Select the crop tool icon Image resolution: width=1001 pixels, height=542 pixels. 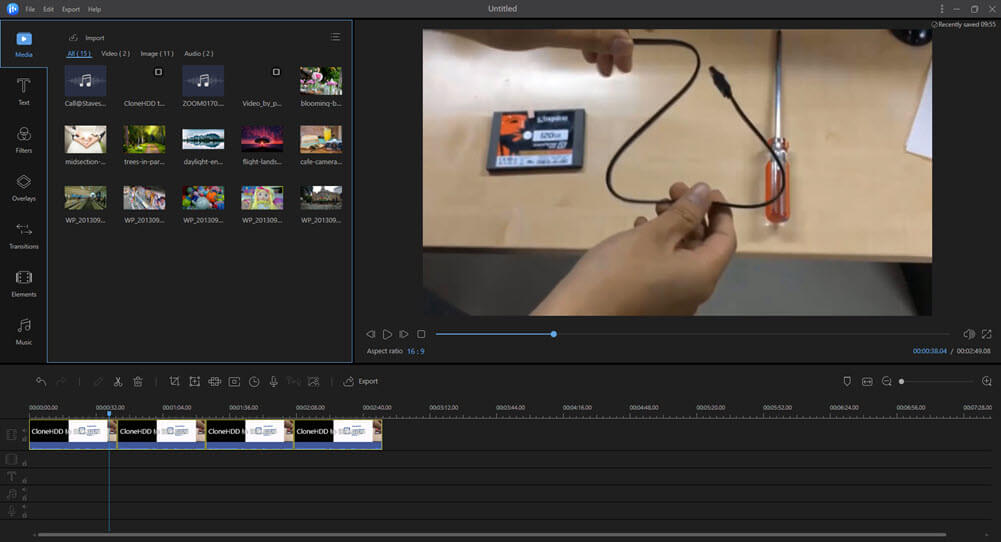coord(174,381)
